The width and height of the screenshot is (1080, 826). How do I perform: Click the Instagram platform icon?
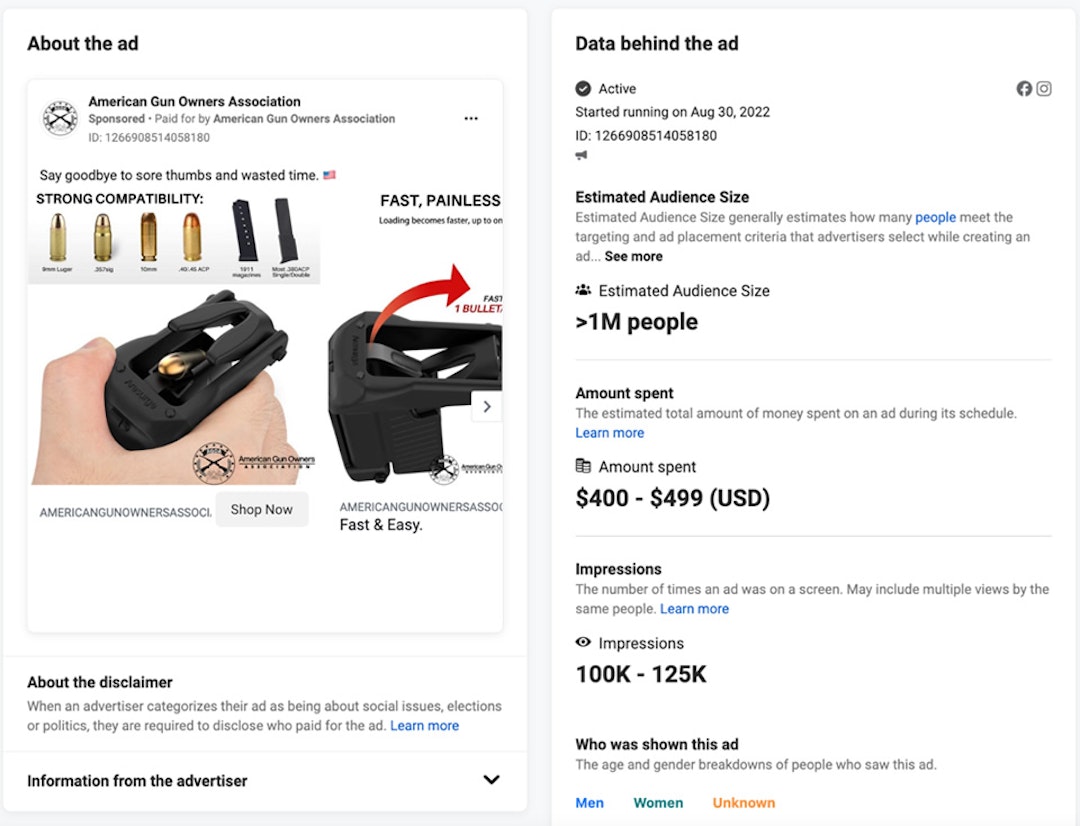(x=1044, y=88)
